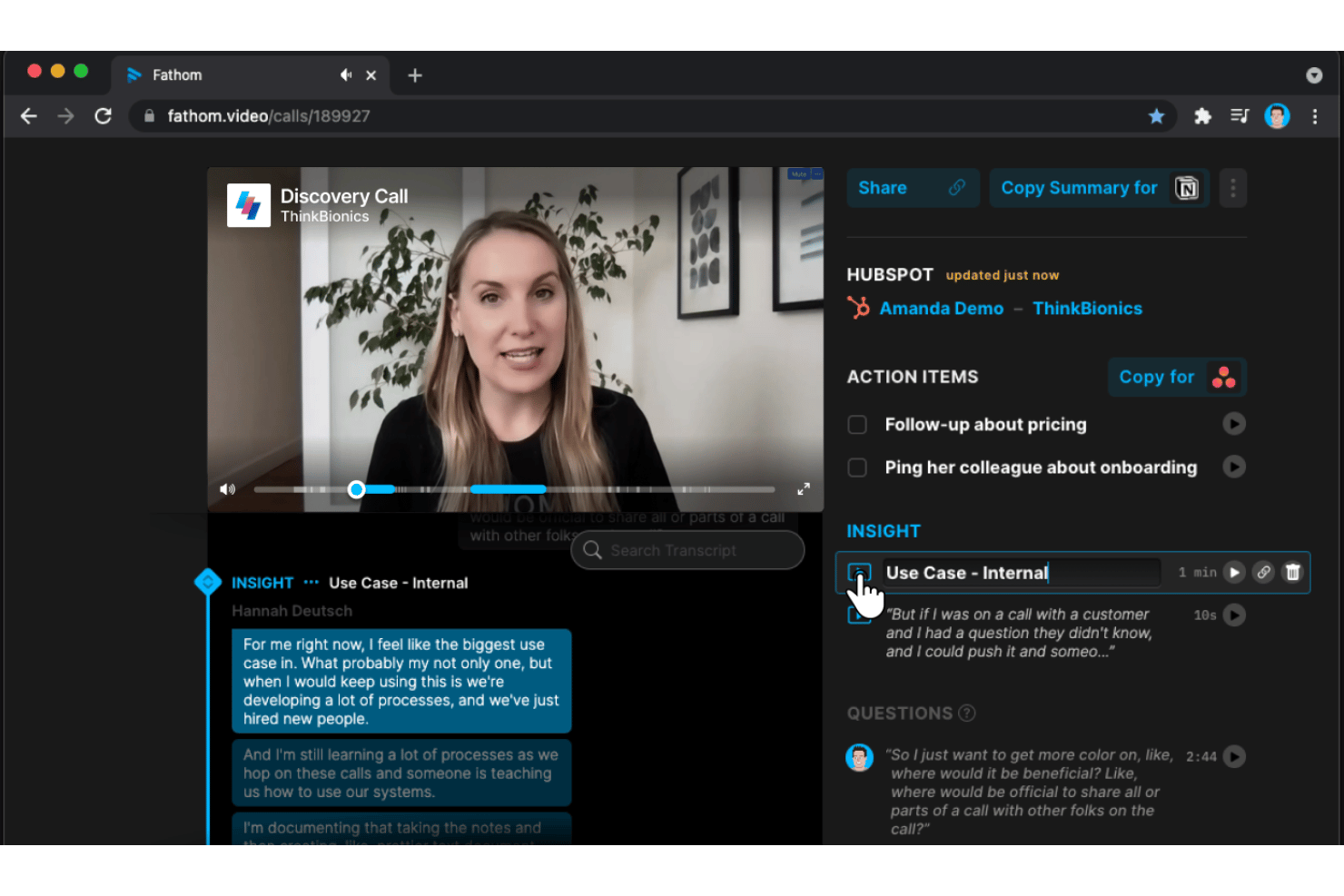Click the transcript label Use Case - Internal
Screen dimensions: 1344x896
point(399,583)
